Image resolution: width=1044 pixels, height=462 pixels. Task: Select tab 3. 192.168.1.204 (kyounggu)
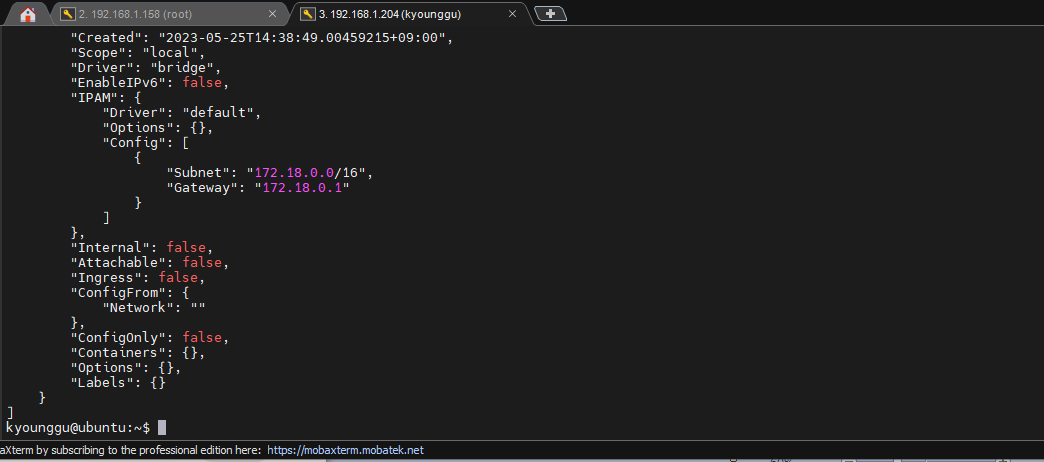(408, 14)
